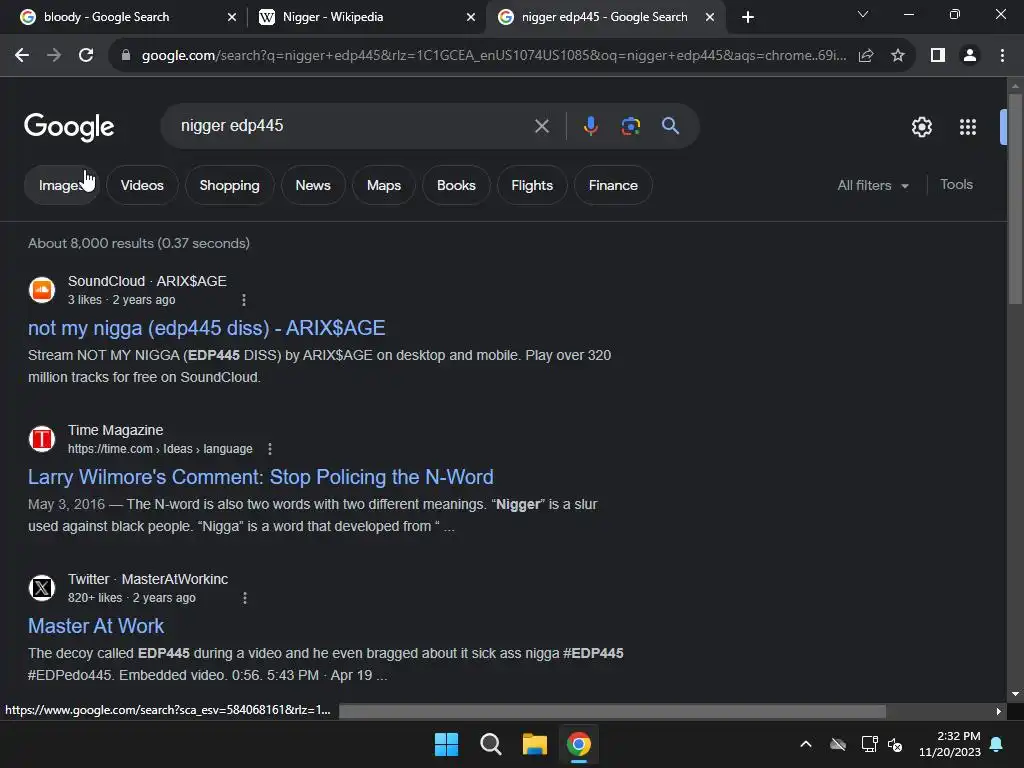Image resolution: width=1024 pixels, height=768 pixels.
Task: Click the magnifier search button in the search box
Action: point(670,125)
